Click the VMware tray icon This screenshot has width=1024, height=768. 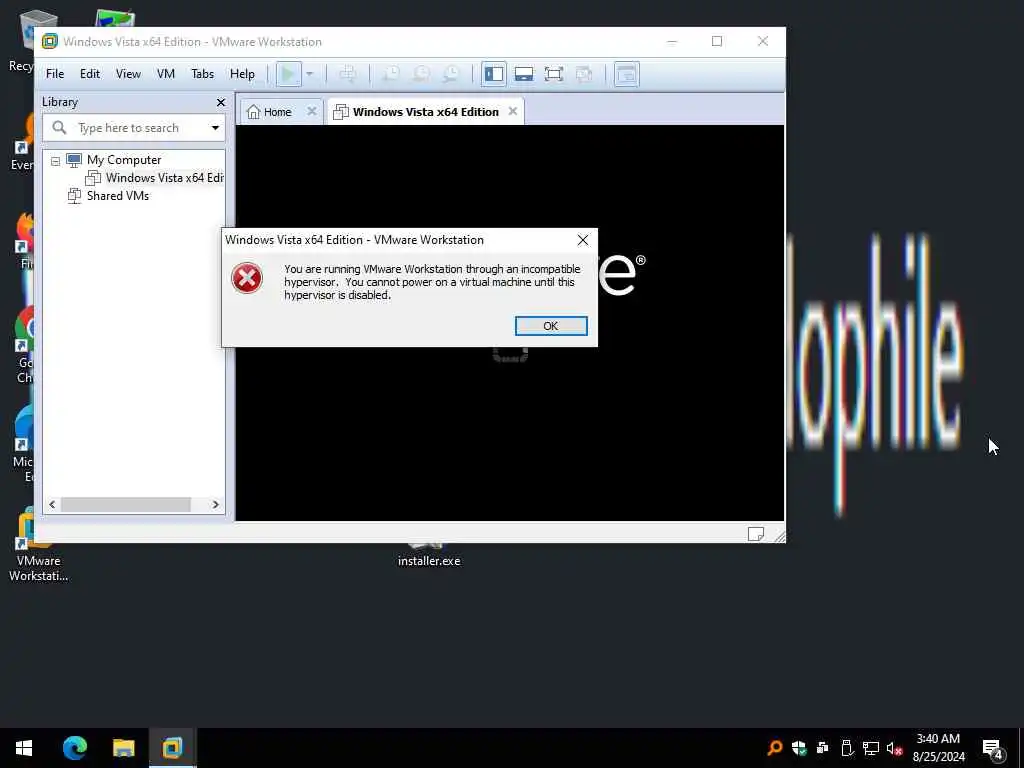click(823, 748)
